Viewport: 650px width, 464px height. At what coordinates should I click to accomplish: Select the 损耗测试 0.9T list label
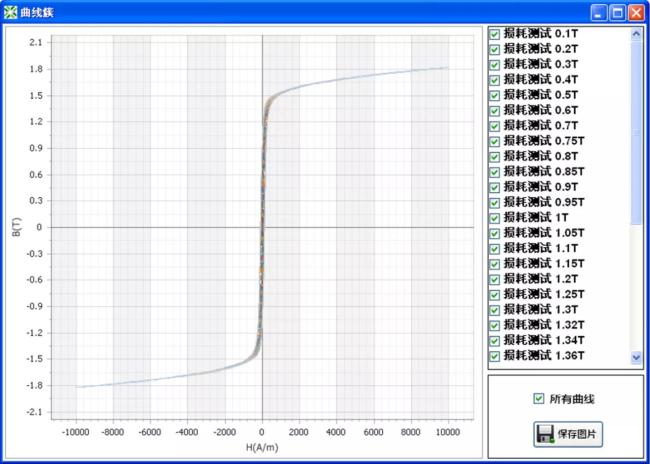540,187
